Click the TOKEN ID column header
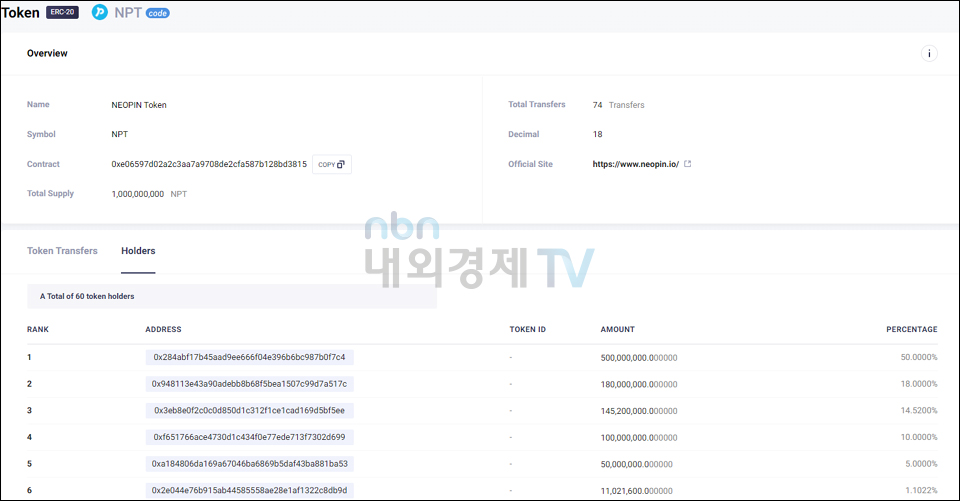Viewport: 960px width, 501px height. tap(528, 330)
